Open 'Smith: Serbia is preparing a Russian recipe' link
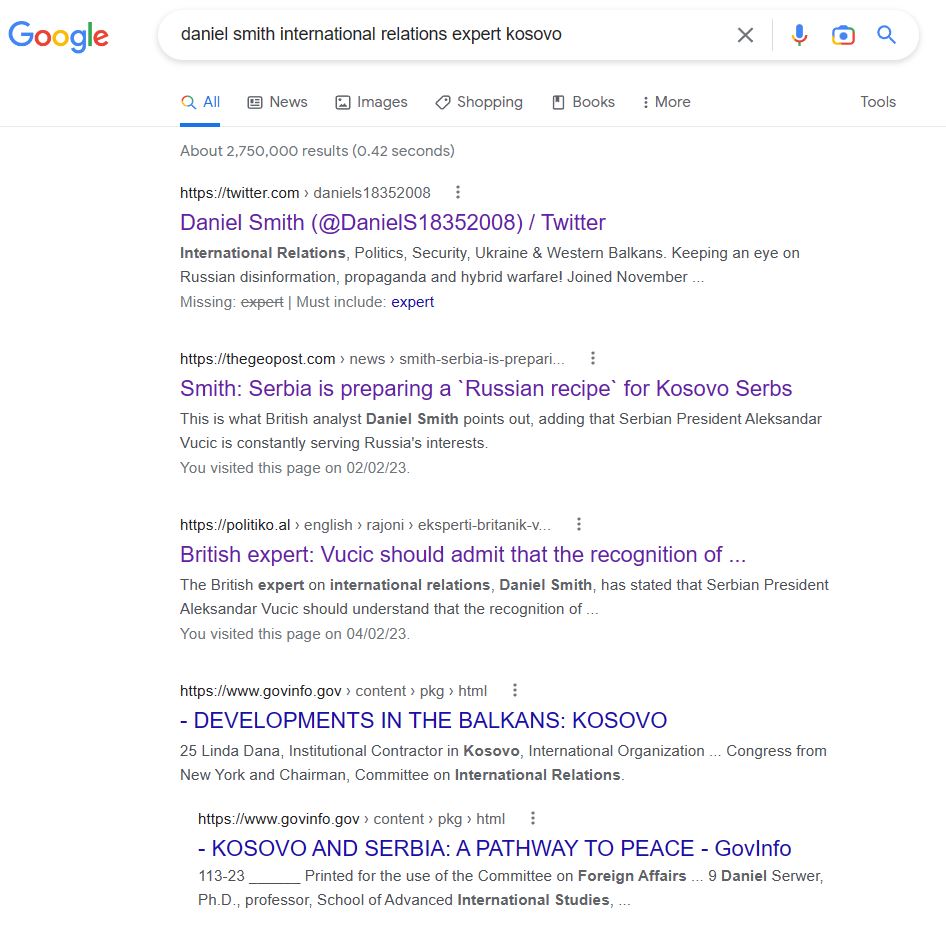 point(486,389)
